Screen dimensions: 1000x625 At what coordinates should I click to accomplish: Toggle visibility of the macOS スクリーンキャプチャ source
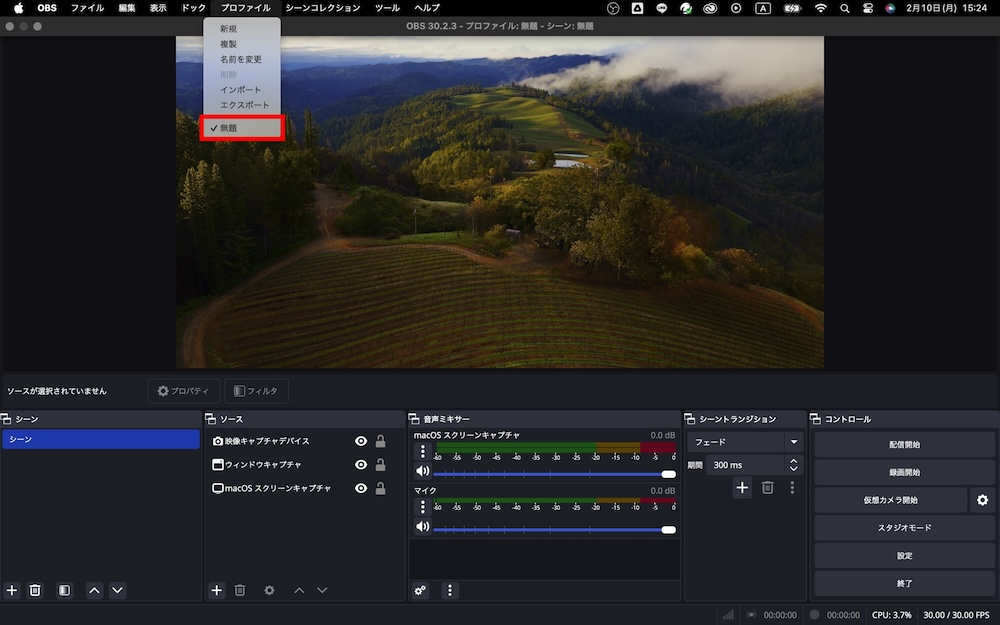pyautogui.click(x=361, y=489)
